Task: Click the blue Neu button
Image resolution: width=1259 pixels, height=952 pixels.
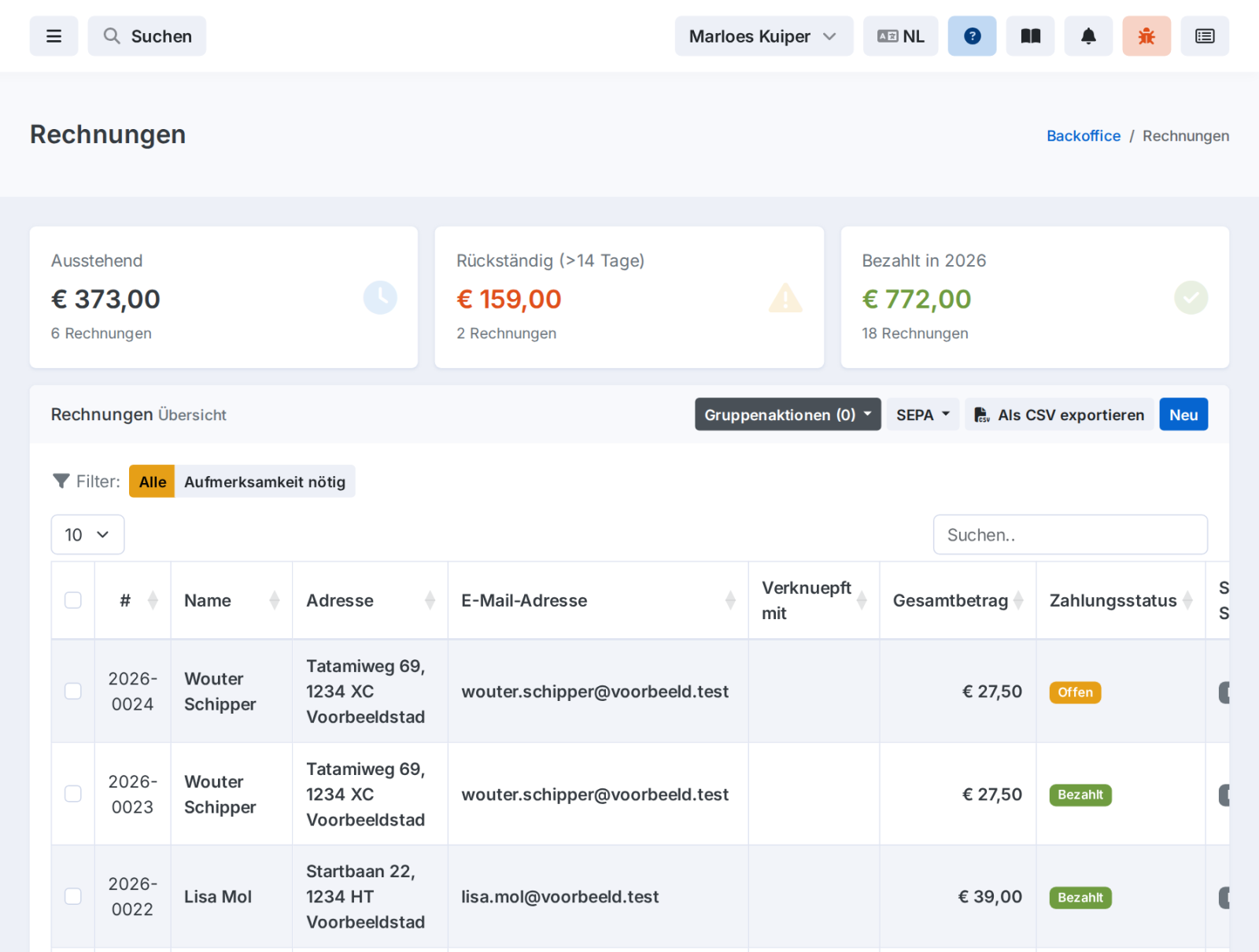Action: tap(1183, 415)
